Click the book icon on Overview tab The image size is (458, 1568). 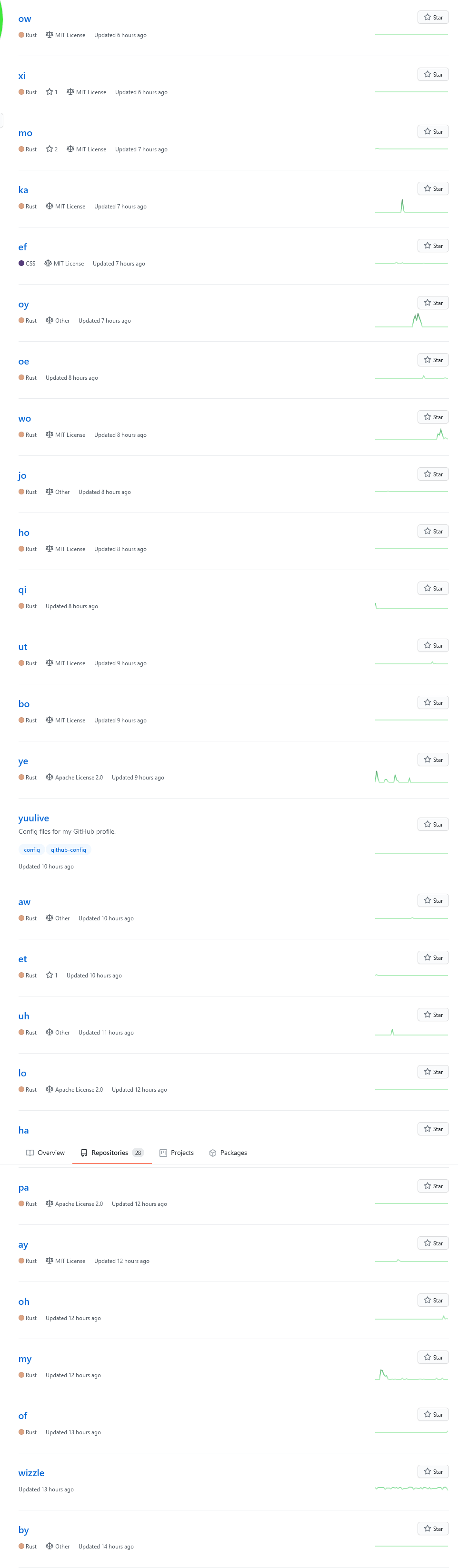30,1153
